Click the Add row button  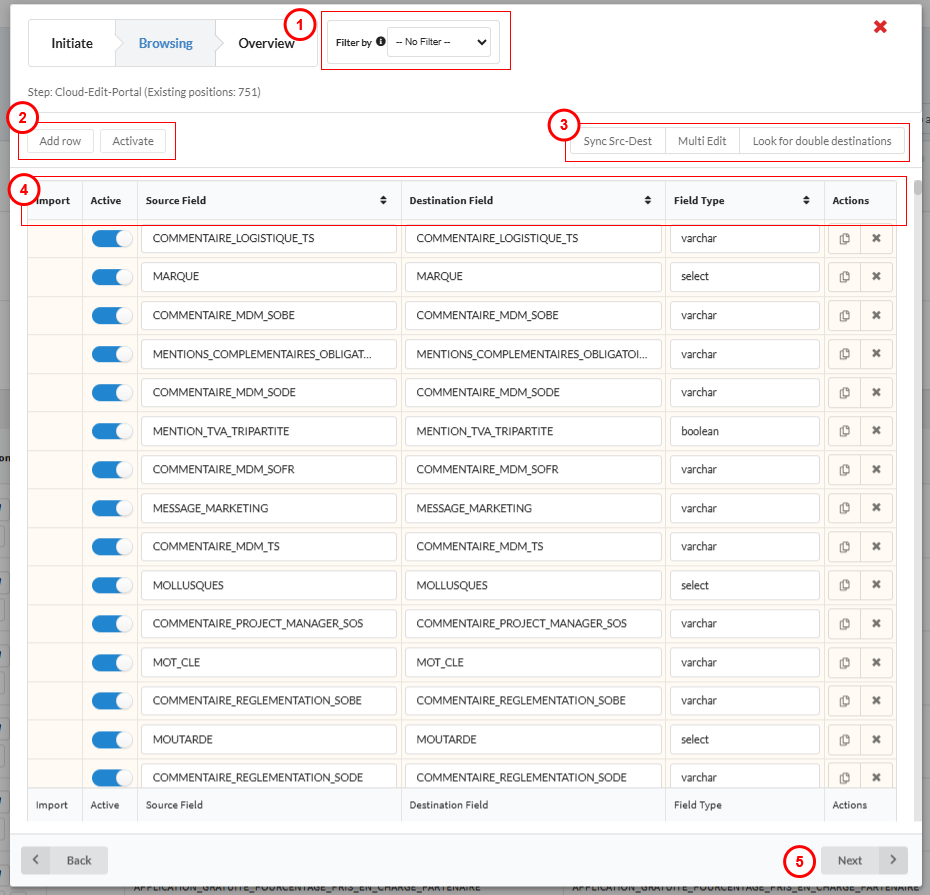(60, 141)
